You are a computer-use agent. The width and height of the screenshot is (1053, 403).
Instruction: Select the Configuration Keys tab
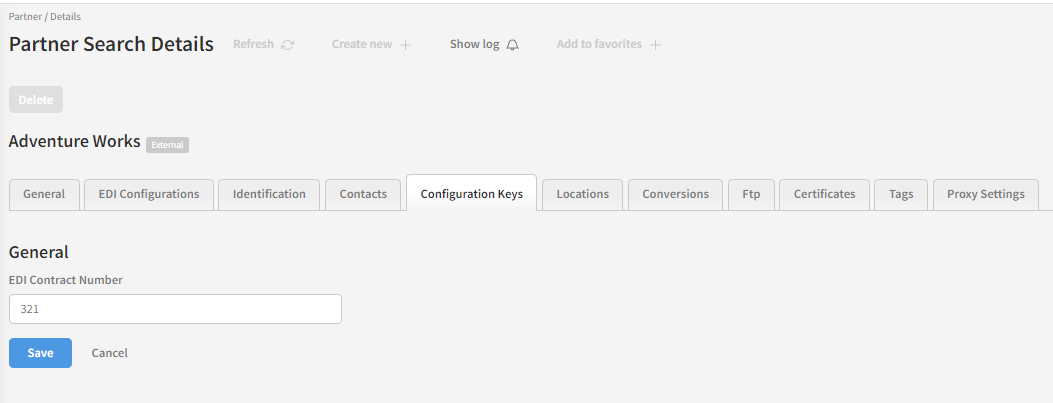click(x=471, y=194)
